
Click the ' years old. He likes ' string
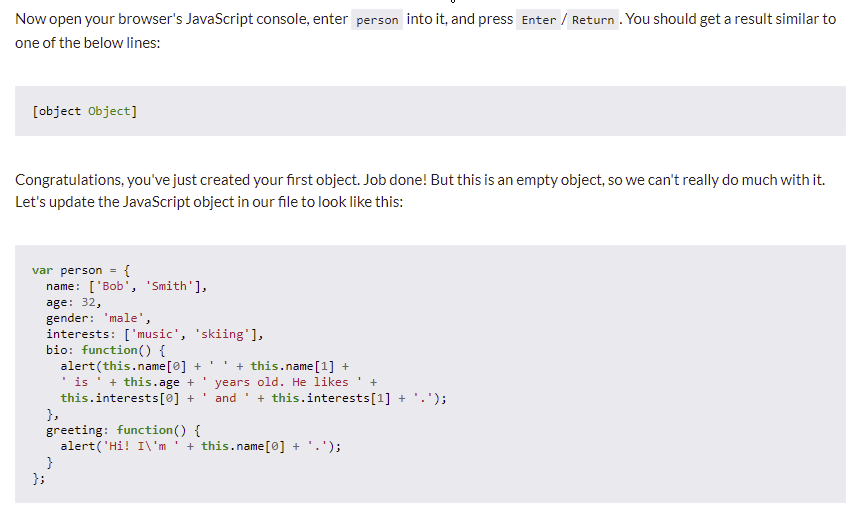tap(281, 382)
